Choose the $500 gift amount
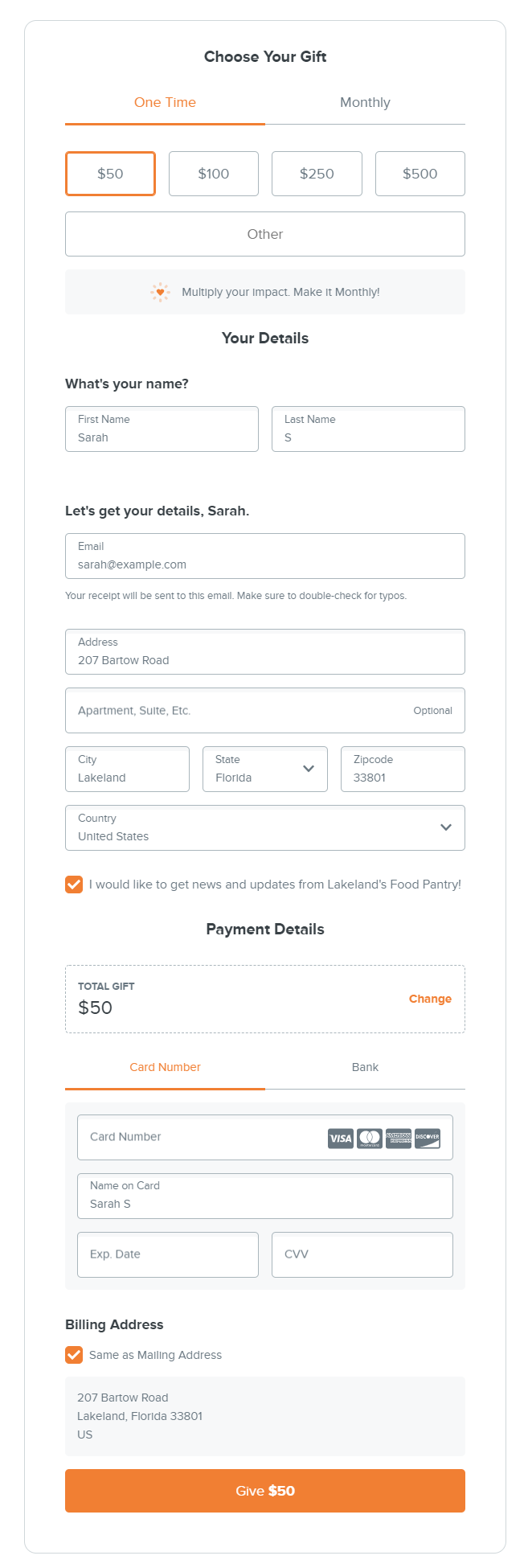The height and width of the screenshot is (1568, 528). (x=420, y=174)
